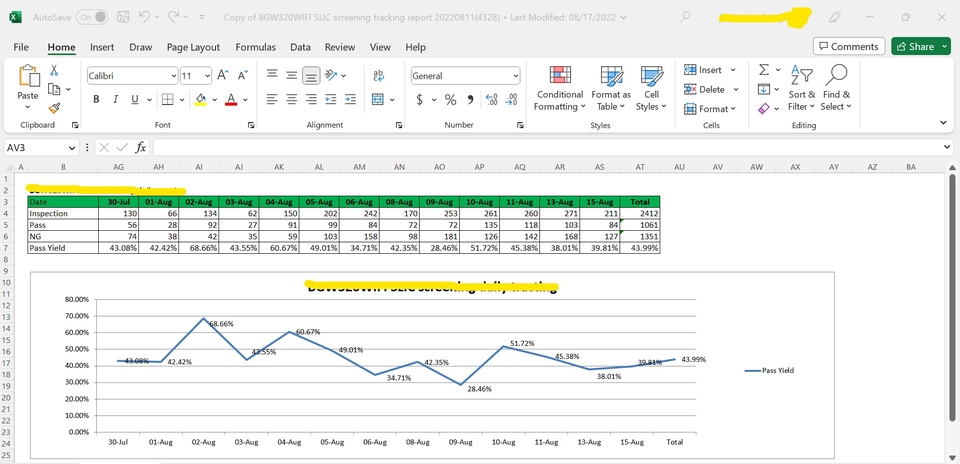The width and height of the screenshot is (960, 464).
Task: Open Sort & Filter menu
Action: [x=801, y=89]
